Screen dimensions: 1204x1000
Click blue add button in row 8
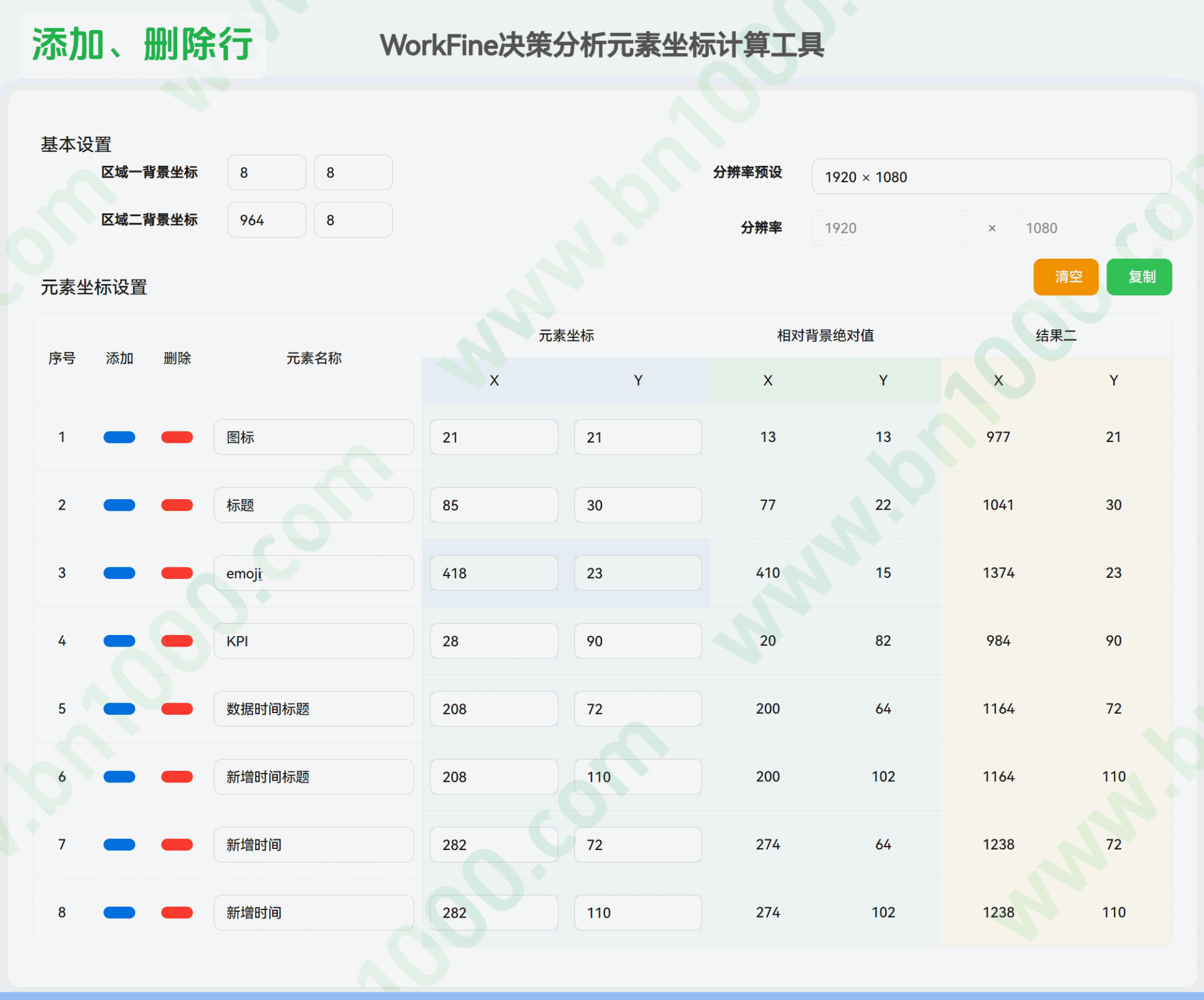pyautogui.click(x=119, y=912)
